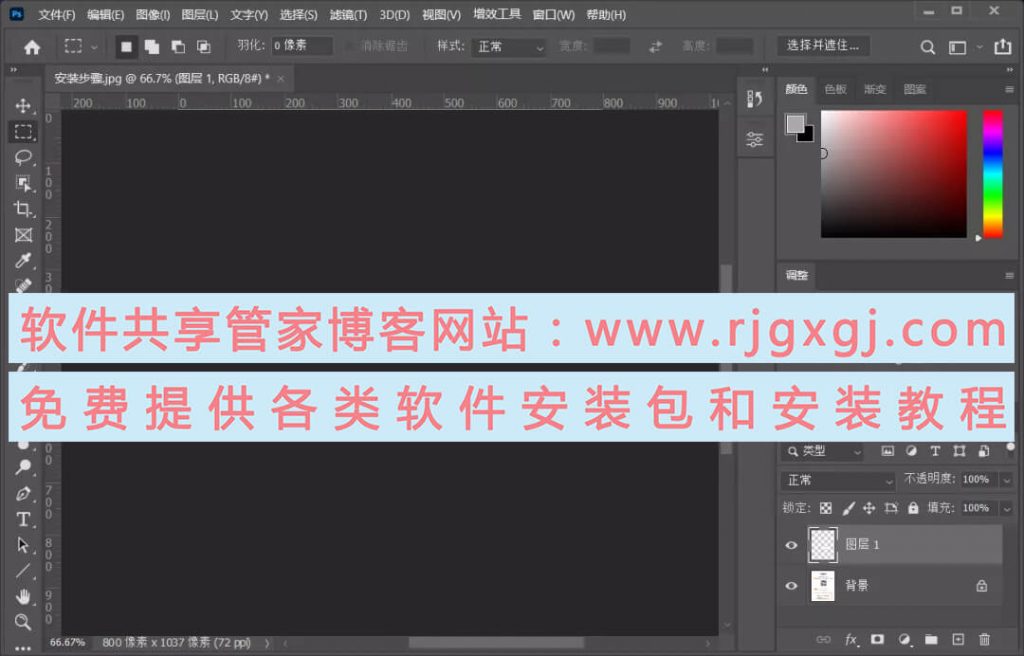Toggle filter for pixel layers
This screenshot has height=656, width=1024.
[888, 451]
